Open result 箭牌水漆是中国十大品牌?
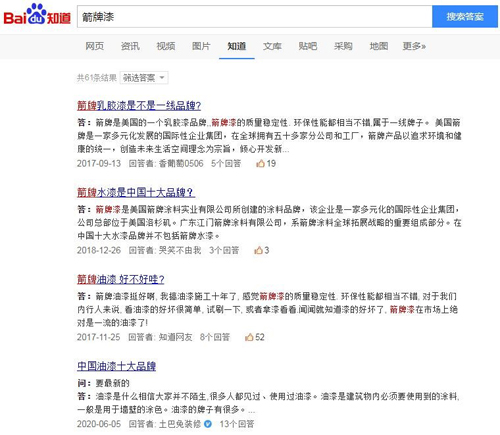Screen dimensions: 500x435 [136, 192]
